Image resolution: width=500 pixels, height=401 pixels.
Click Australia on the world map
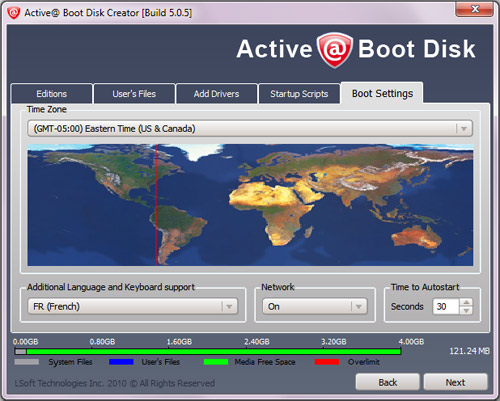coord(417,237)
